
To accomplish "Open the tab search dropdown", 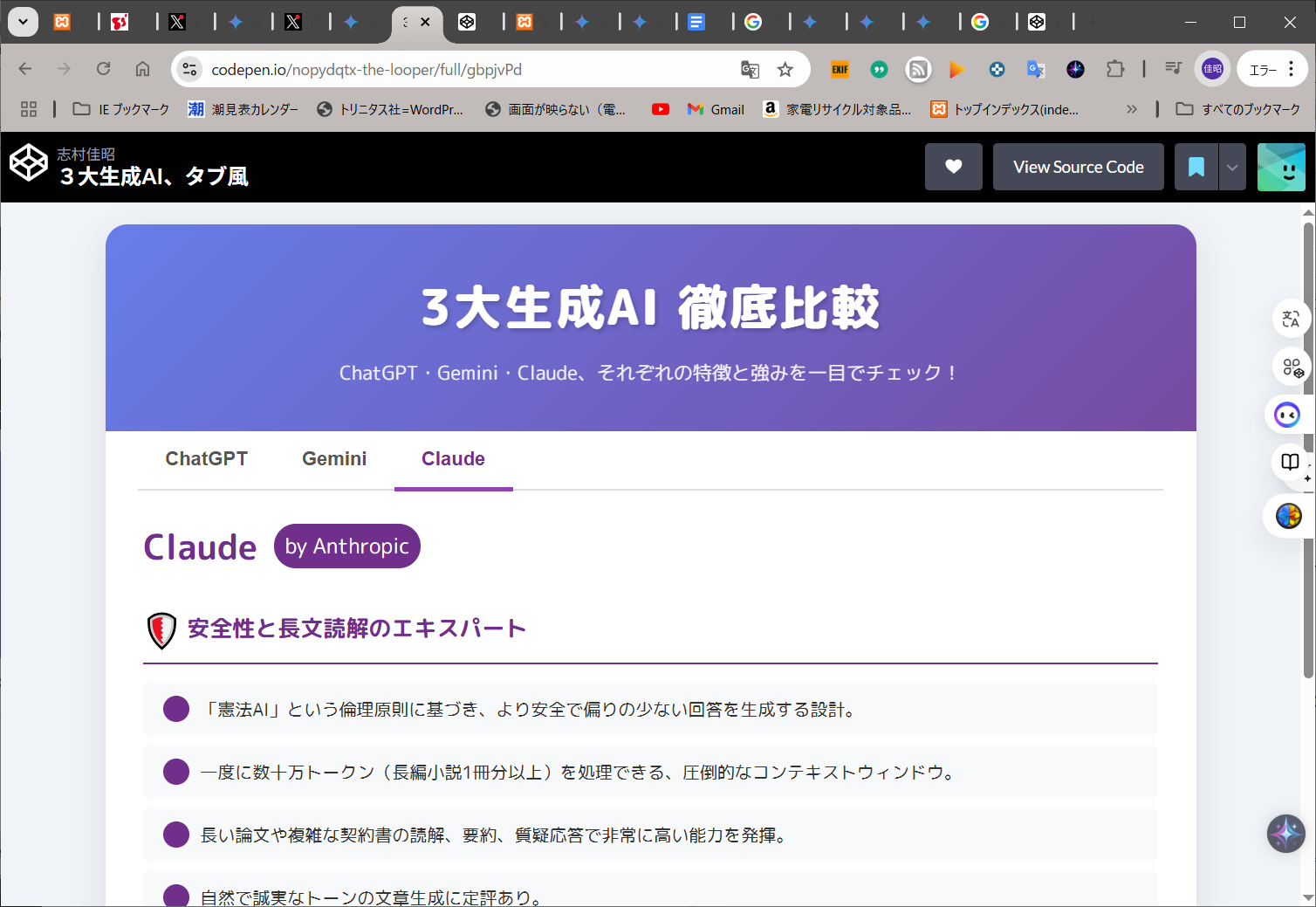I will [23, 22].
